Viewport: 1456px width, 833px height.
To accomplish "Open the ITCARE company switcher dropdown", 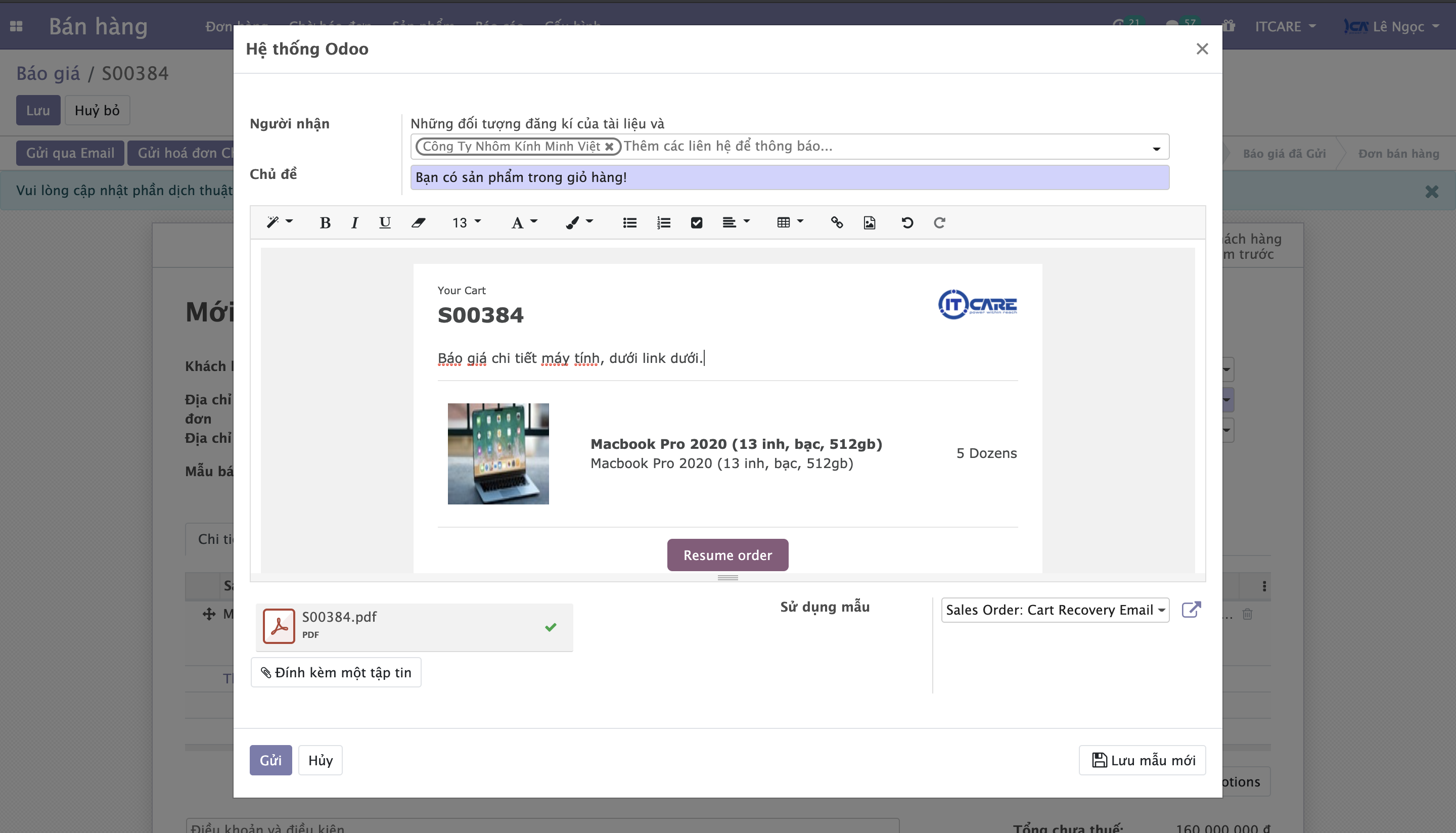I will (1286, 26).
